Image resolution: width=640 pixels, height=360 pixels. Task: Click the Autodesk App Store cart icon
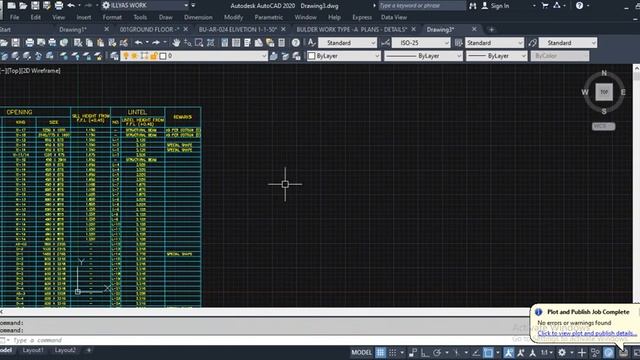tap(545, 6)
